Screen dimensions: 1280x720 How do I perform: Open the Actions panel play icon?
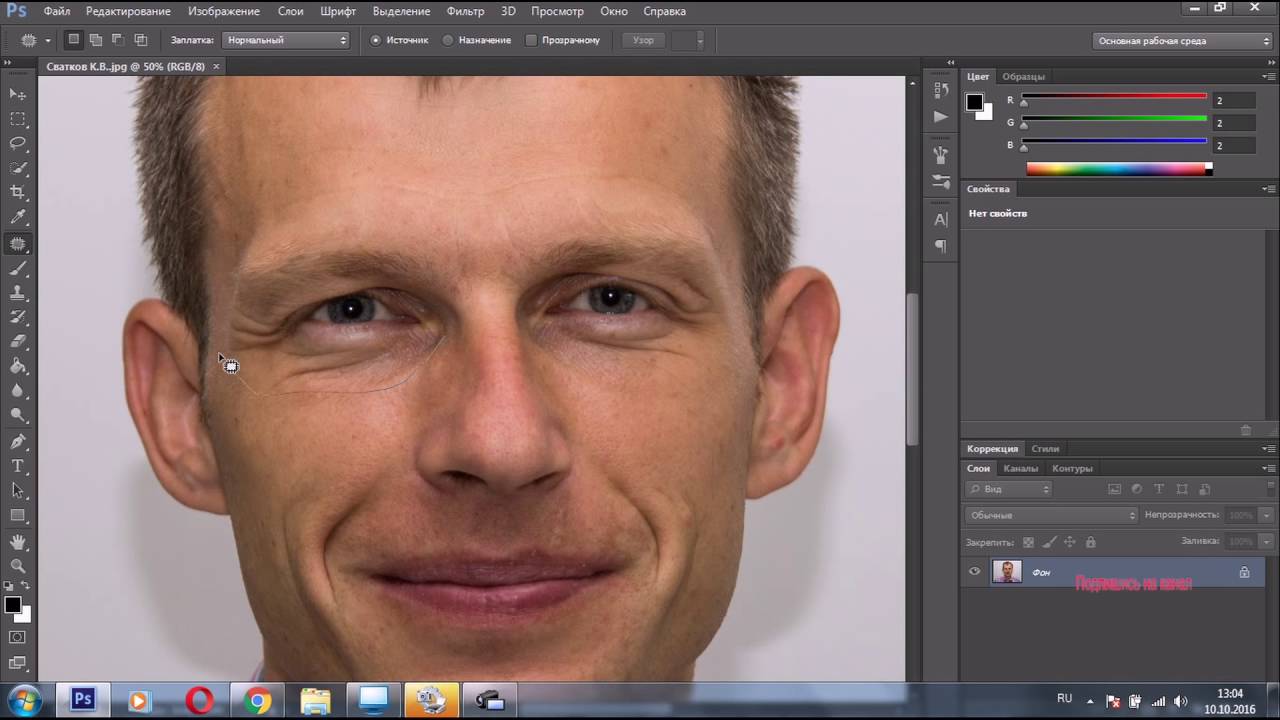pos(941,117)
